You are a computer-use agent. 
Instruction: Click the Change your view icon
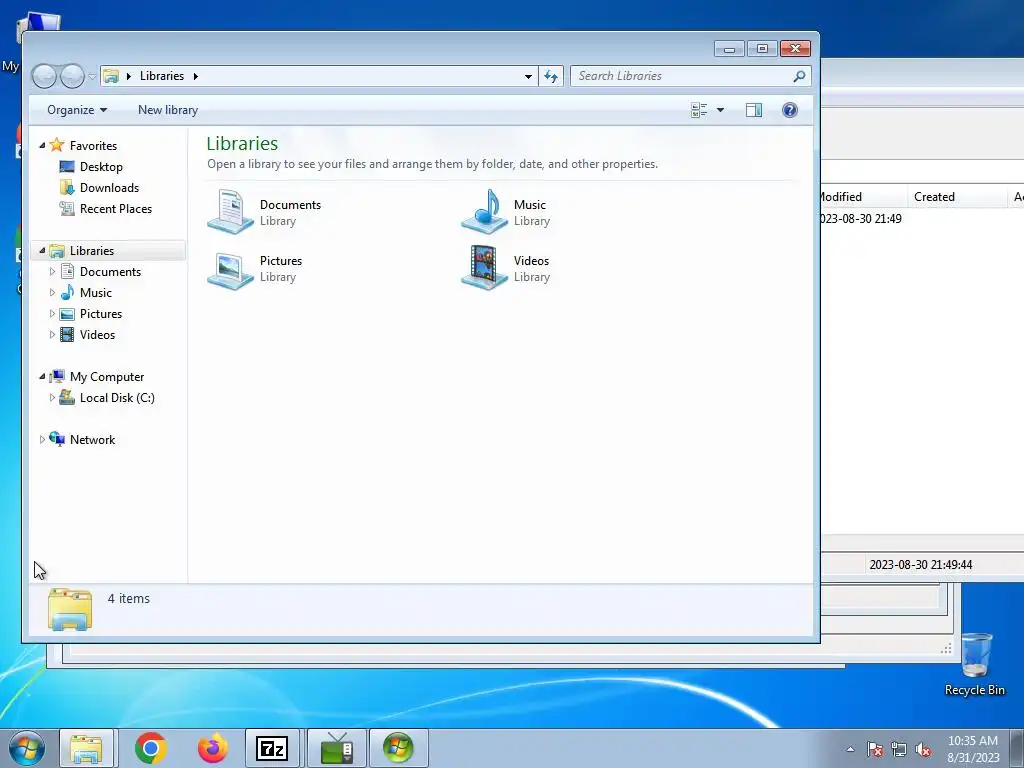[x=699, y=110]
